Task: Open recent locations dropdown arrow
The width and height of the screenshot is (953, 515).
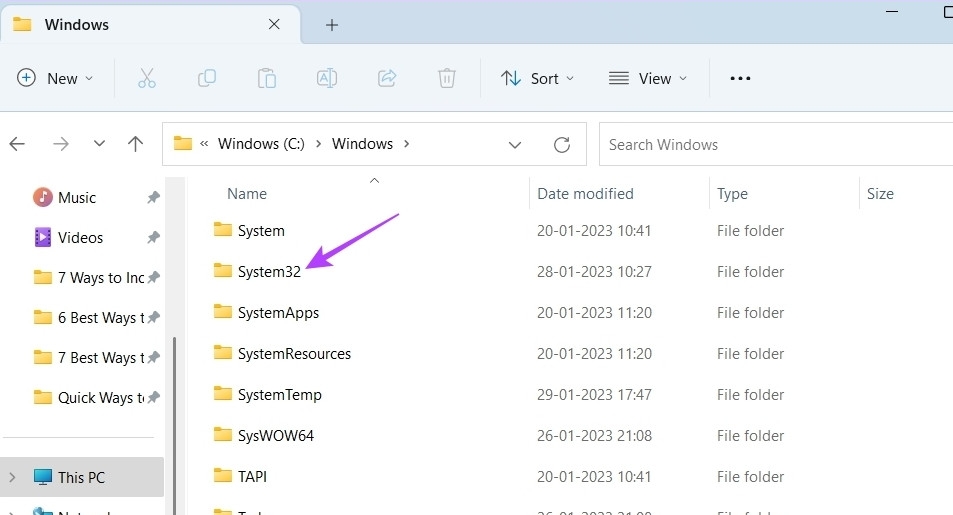Action: (99, 144)
